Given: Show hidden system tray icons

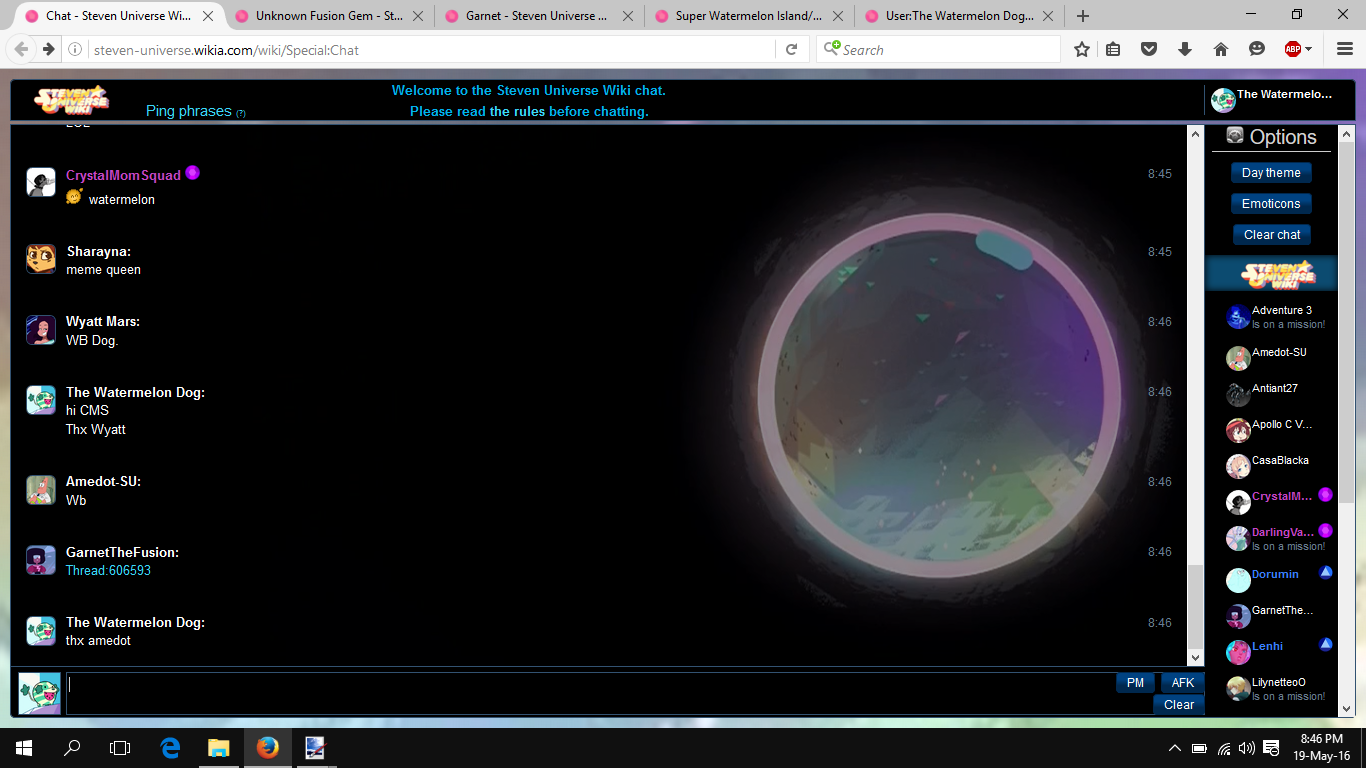Looking at the screenshot, I should (1175, 748).
